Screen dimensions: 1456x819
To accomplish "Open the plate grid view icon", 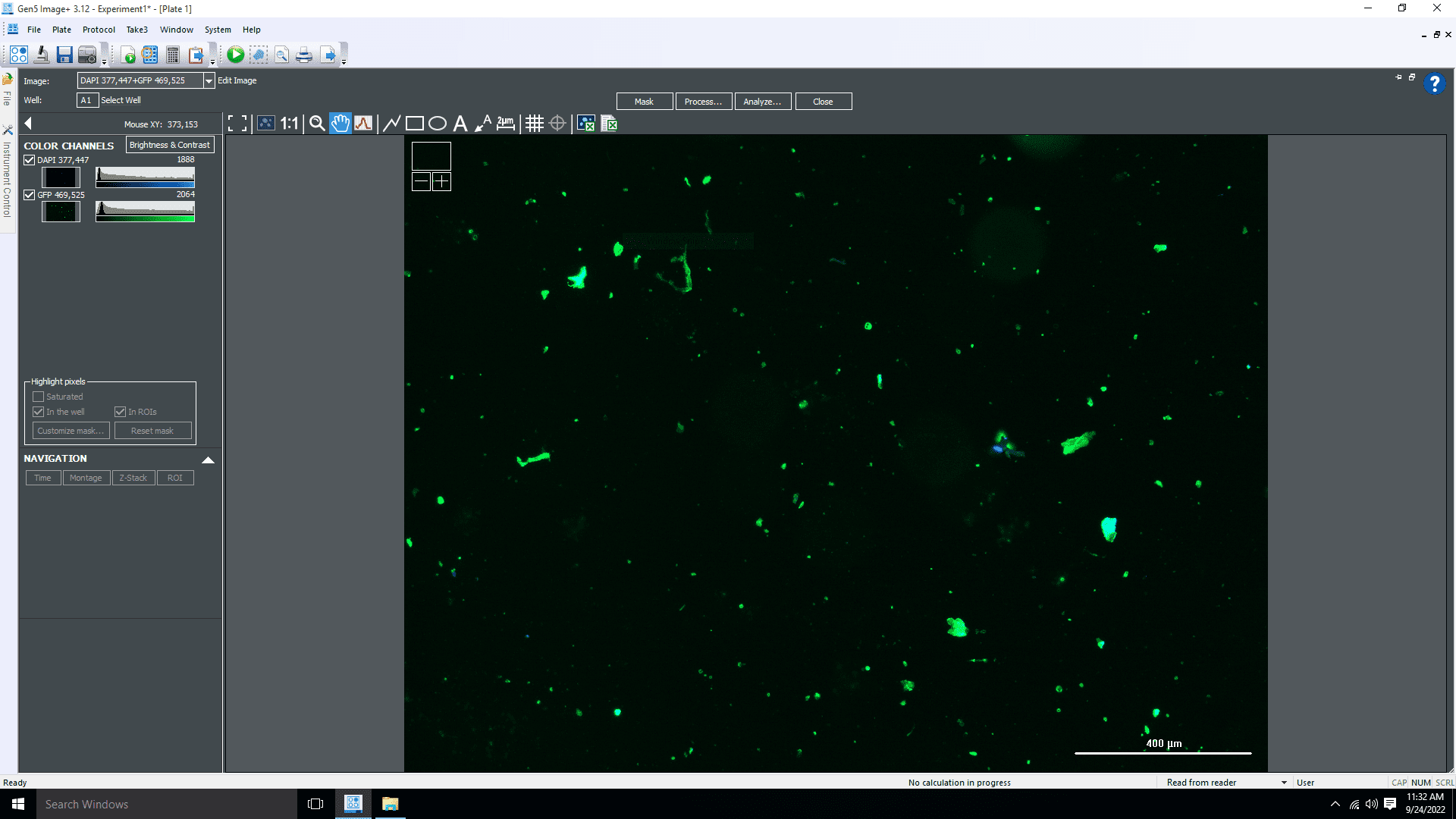I will (150, 55).
